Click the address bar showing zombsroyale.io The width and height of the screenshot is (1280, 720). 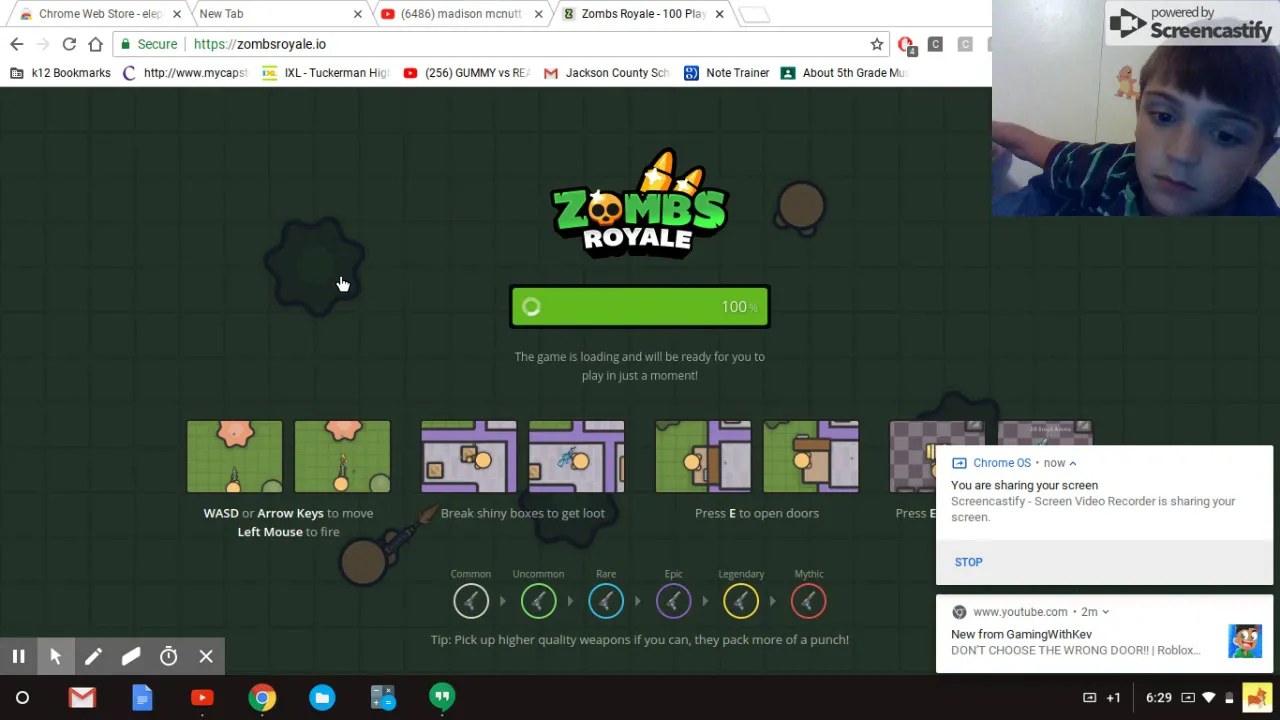[500, 44]
